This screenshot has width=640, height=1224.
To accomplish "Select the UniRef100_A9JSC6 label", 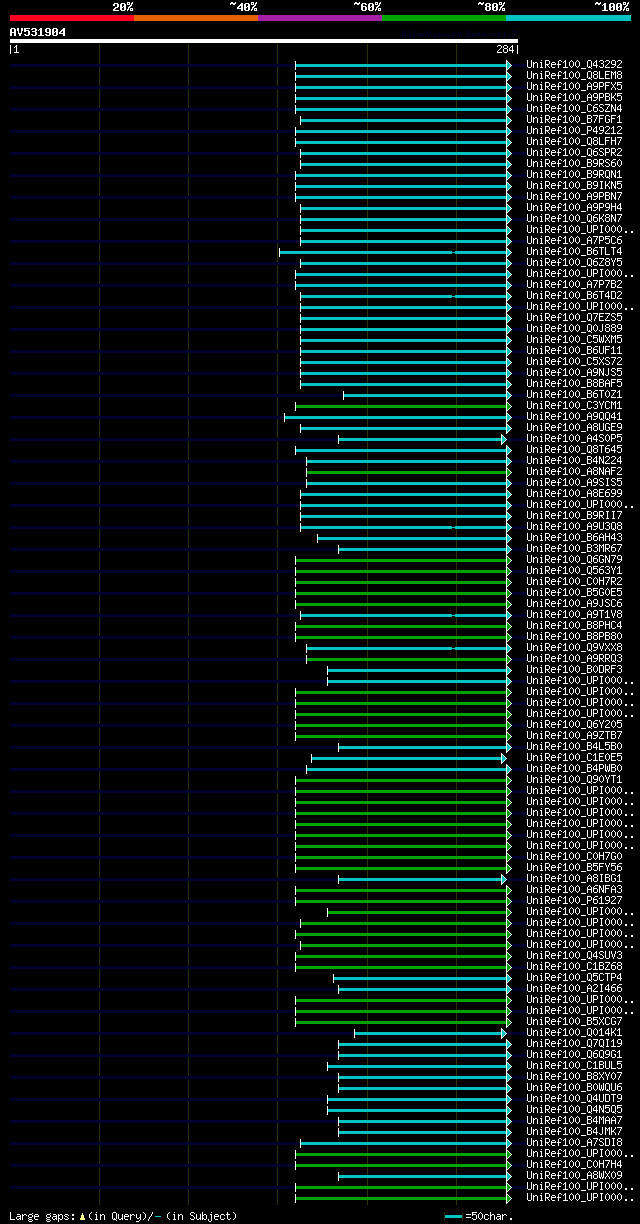I will [x=574, y=603].
